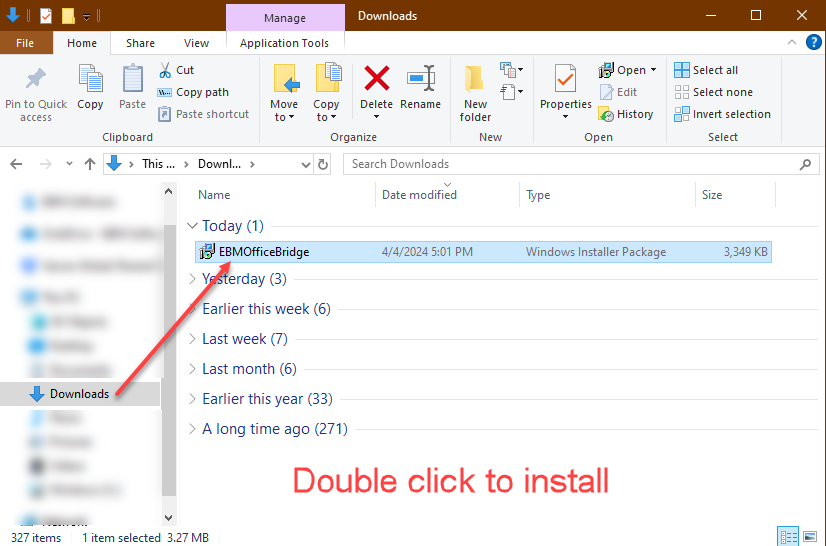Click Select none
The height and width of the screenshot is (546, 826).
[x=713, y=92]
